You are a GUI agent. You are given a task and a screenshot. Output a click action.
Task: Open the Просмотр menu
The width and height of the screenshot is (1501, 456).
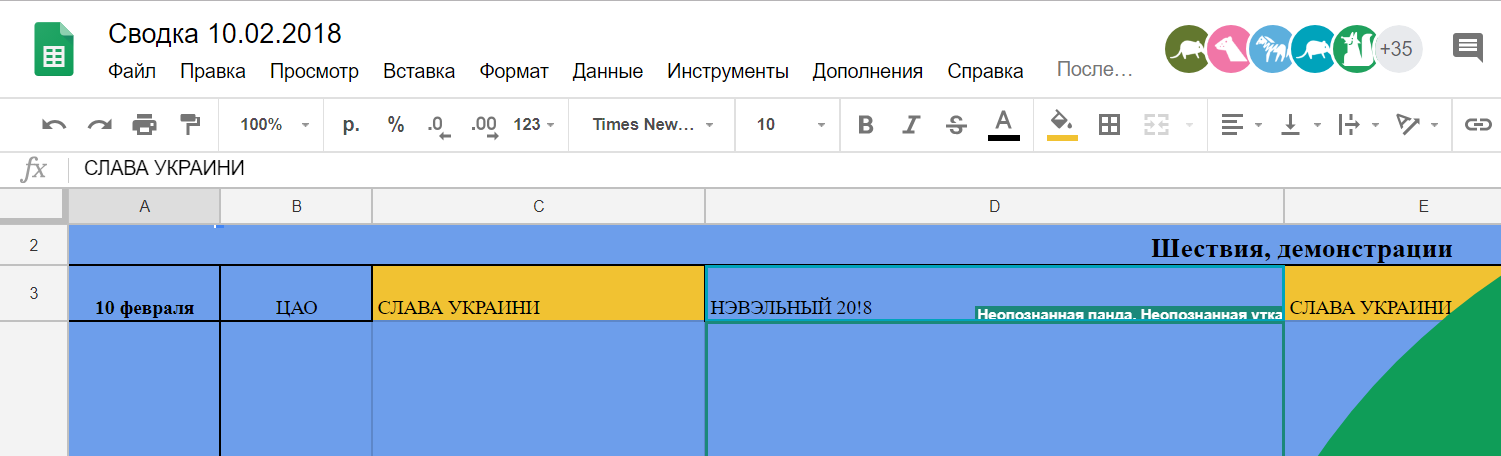[314, 71]
